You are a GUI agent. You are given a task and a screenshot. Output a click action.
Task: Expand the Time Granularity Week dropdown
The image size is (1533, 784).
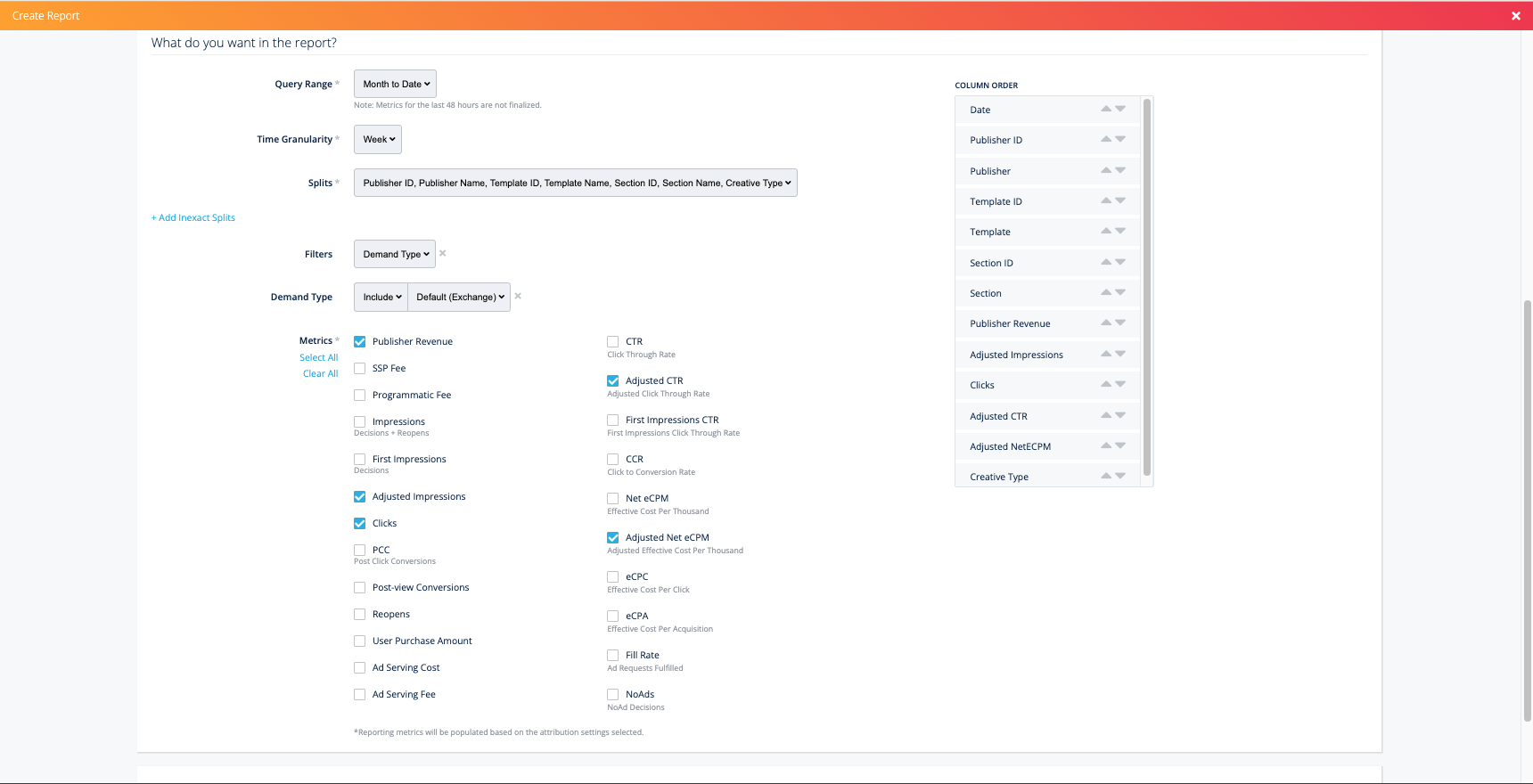click(378, 140)
